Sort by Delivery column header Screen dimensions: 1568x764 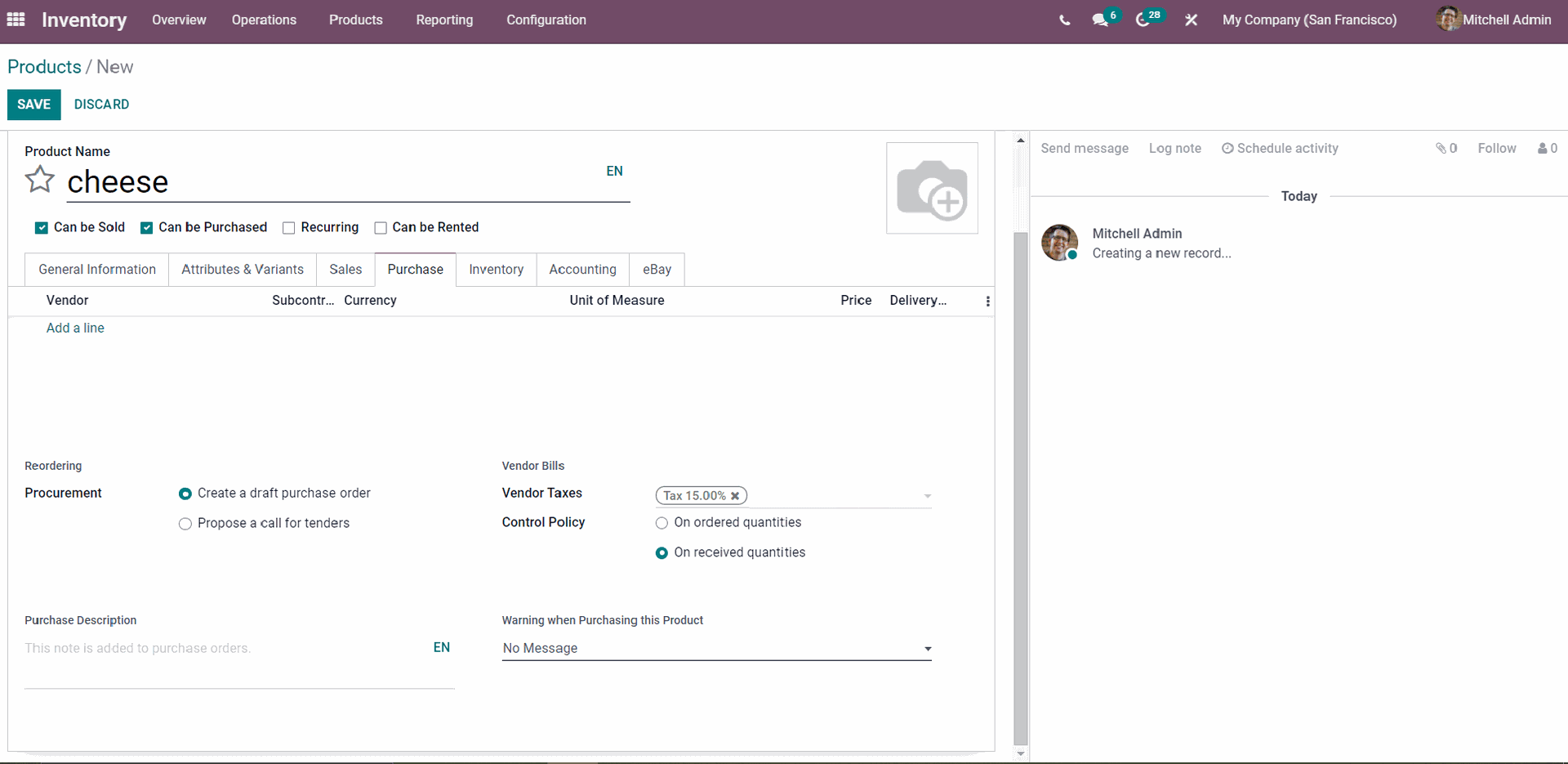click(918, 301)
